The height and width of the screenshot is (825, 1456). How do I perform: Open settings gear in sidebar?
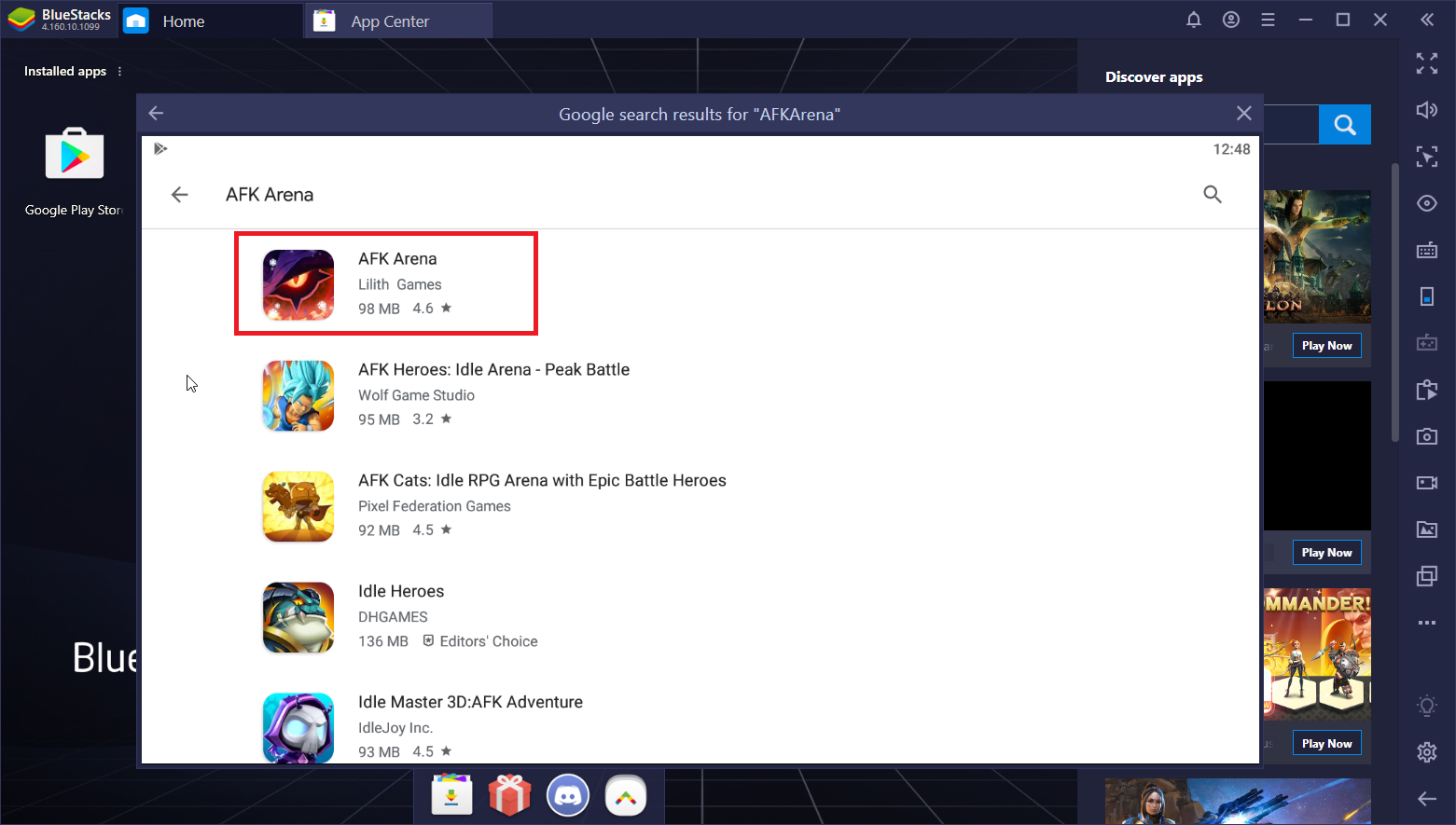point(1427,752)
